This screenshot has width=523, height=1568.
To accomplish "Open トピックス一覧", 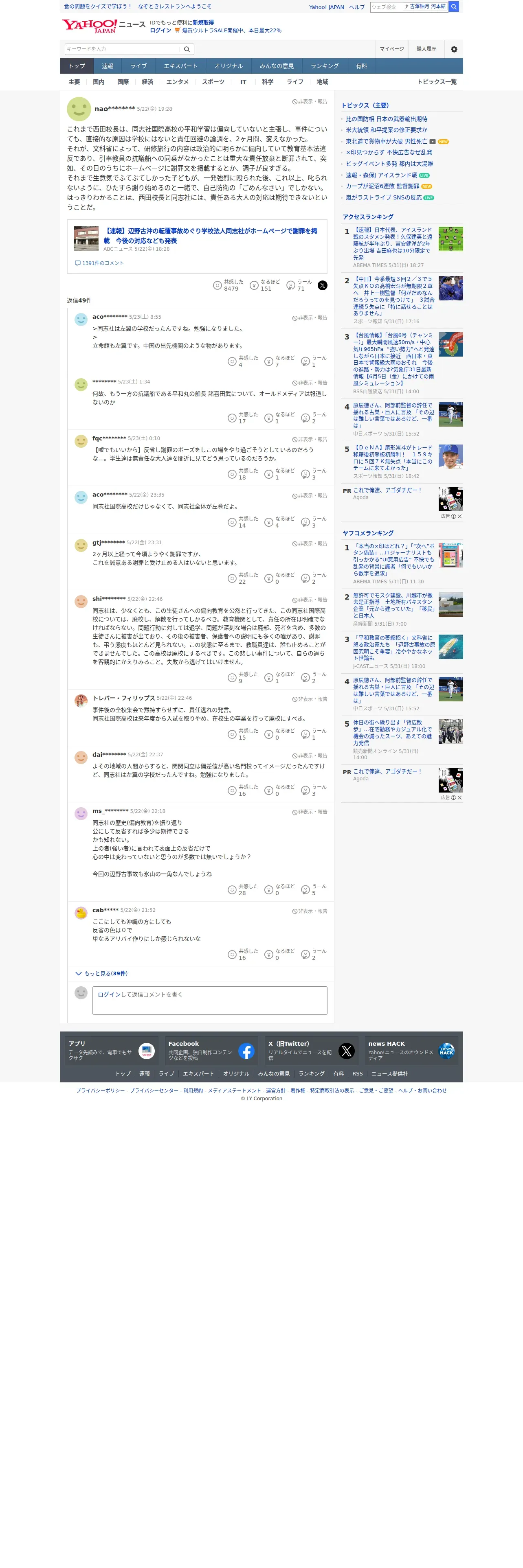I will point(437,81).
